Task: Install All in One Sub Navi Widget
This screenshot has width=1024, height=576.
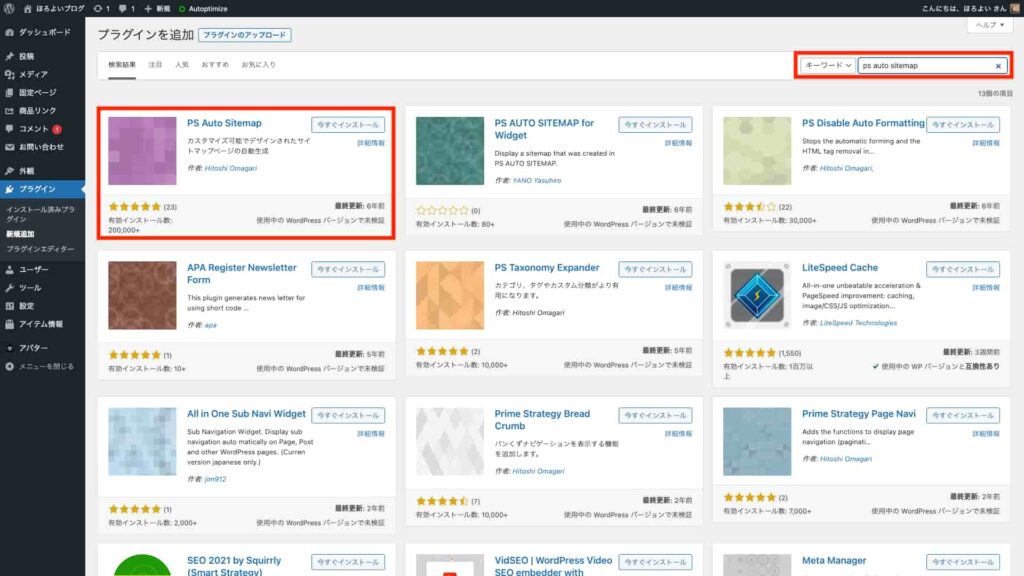Action: (348, 415)
